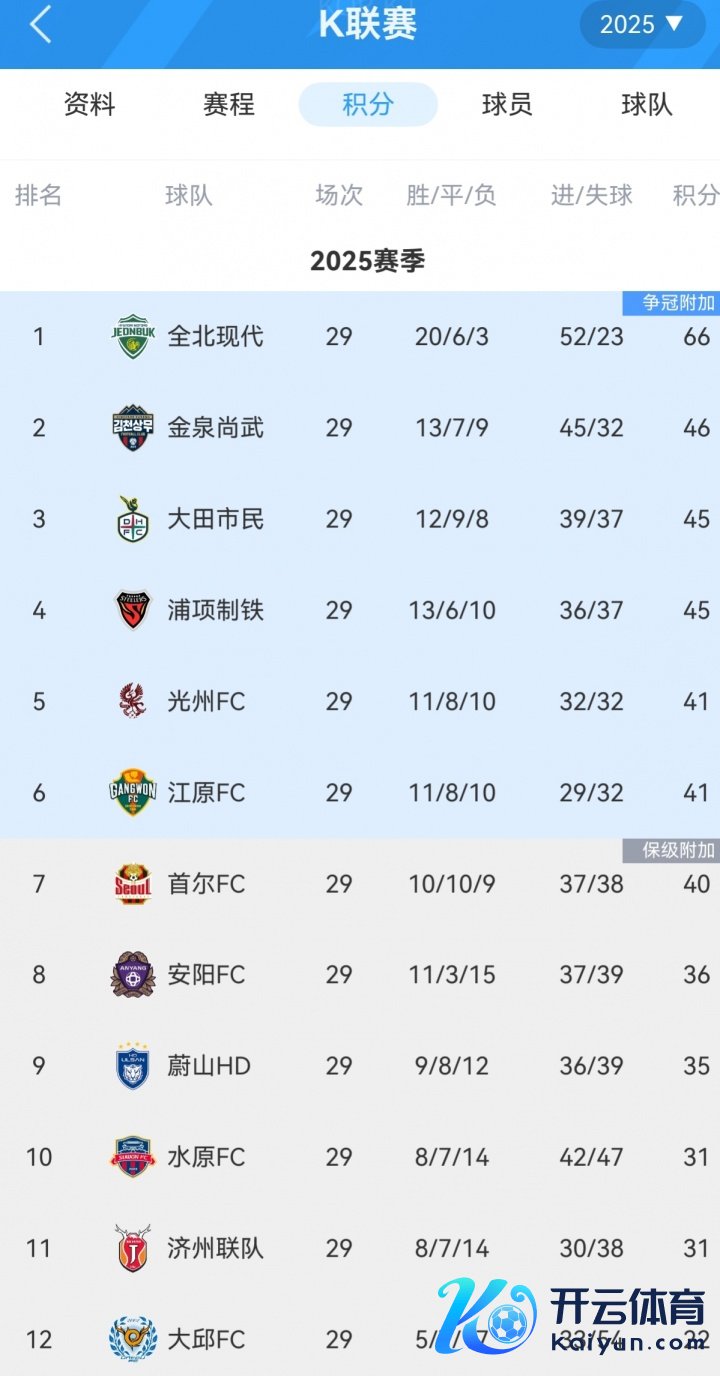Tap the 大田市民 club logo
Image resolution: width=720 pixels, height=1376 pixels.
[x=132, y=519]
